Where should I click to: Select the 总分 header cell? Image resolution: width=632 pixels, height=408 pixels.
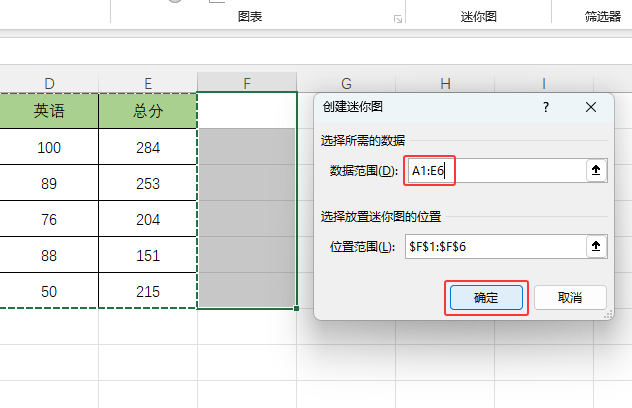pos(148,111)
